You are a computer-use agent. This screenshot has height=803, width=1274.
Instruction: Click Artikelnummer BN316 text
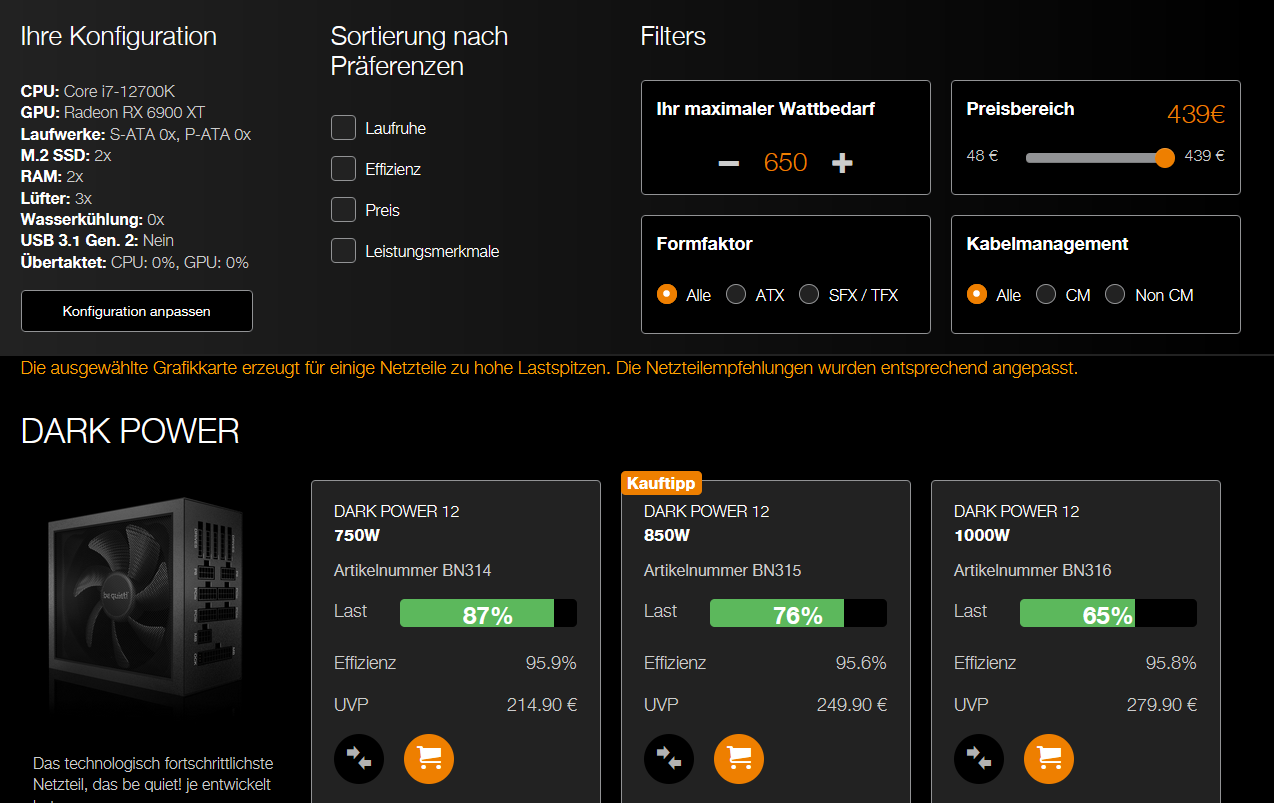point(1033,570)
